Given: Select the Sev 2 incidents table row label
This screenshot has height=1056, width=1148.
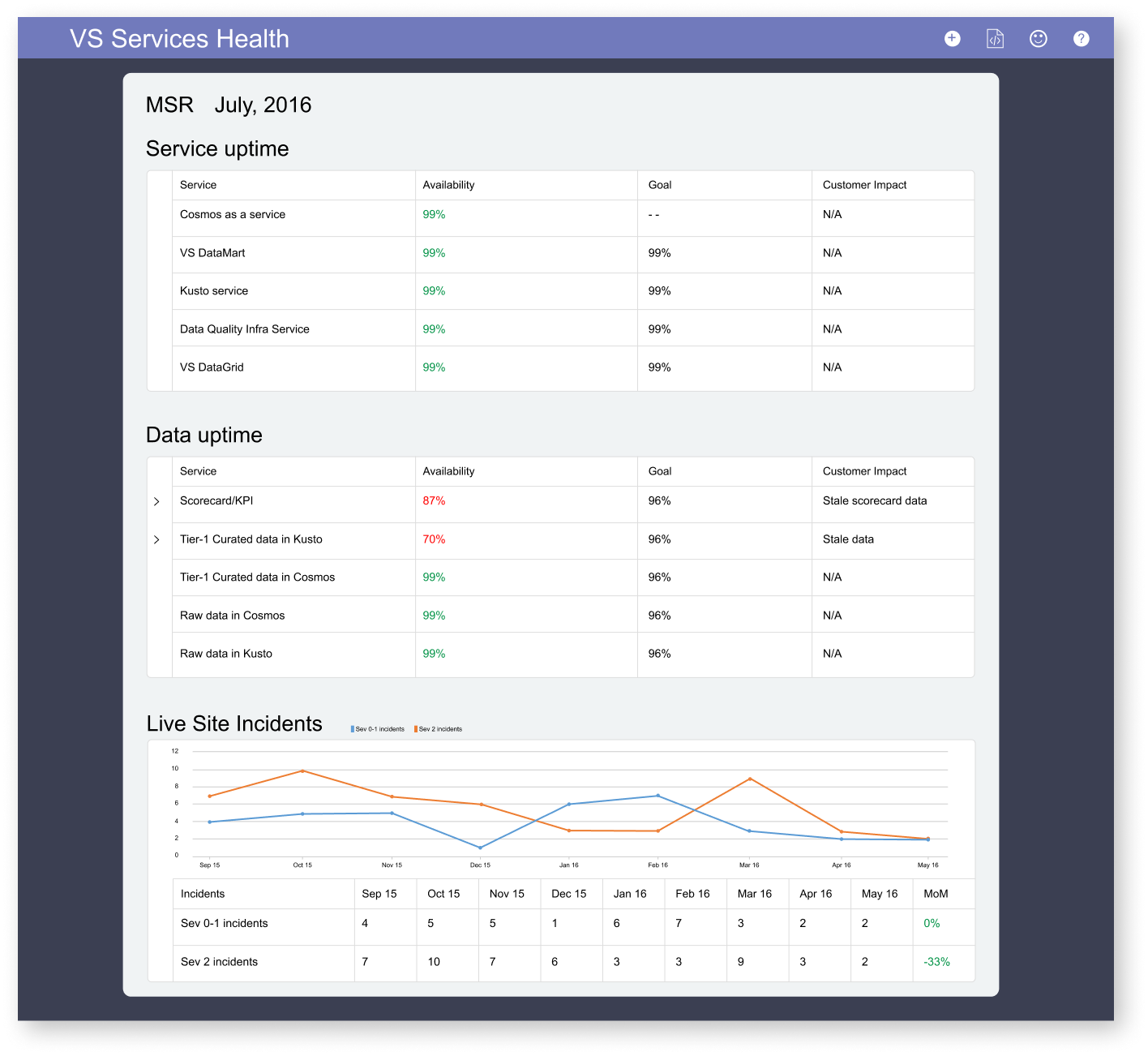Looking at the screenshot, I should point(219,961).
